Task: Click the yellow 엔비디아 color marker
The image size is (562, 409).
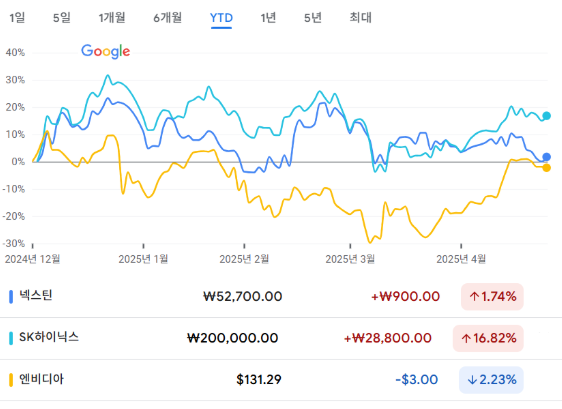Action: coord(11,380)
